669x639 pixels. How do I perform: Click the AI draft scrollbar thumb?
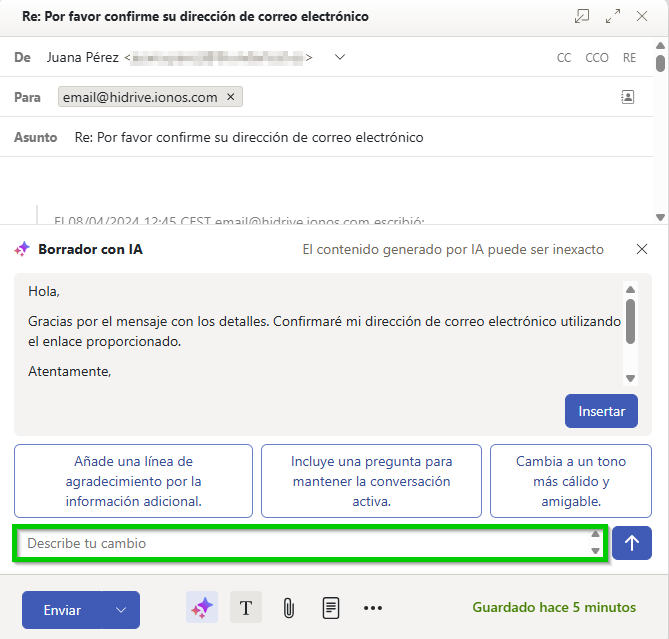tap(631, 321)
